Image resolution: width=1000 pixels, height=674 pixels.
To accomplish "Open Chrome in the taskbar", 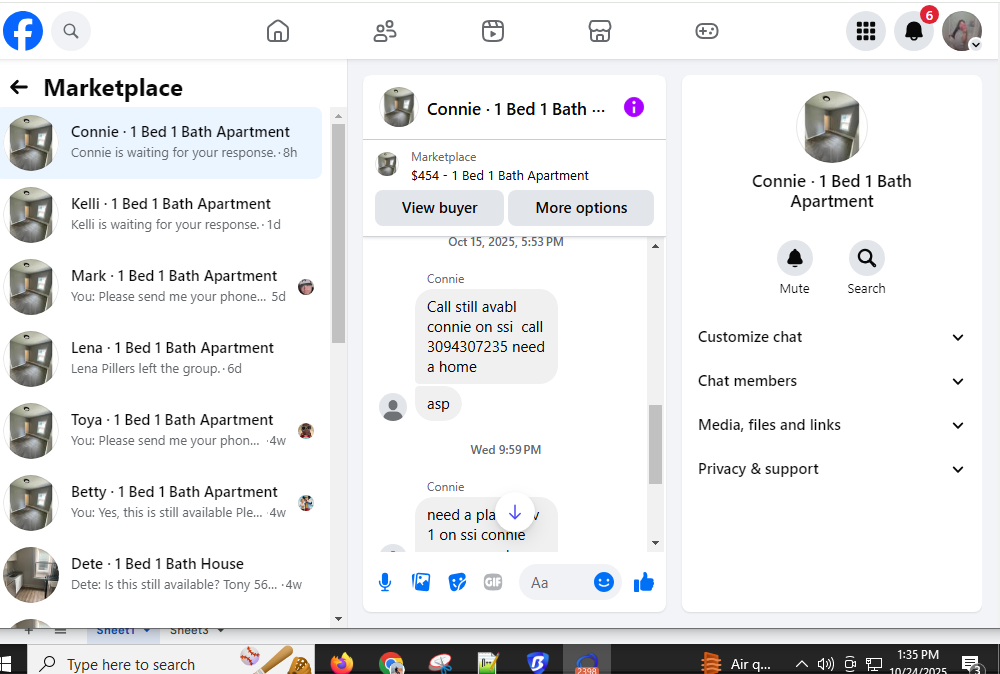I will coord(391,663).
